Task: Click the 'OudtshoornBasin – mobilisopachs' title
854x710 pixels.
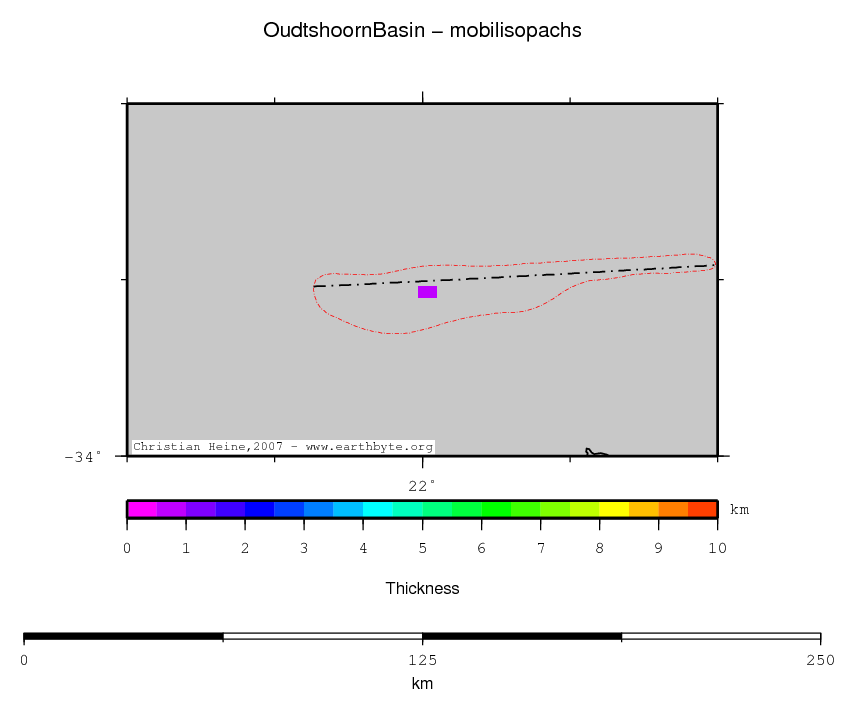Action: tap(422, 31)
